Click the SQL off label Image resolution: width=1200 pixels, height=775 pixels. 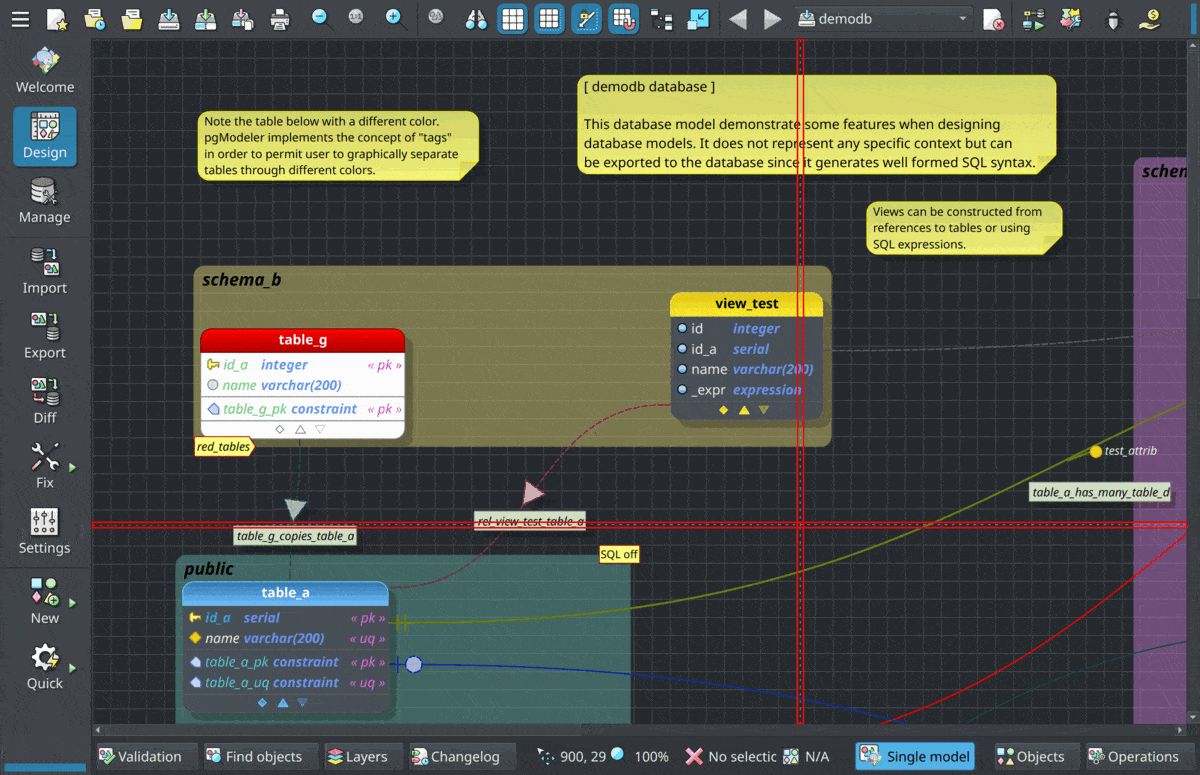pyautogui.click(x=619, y=554)
